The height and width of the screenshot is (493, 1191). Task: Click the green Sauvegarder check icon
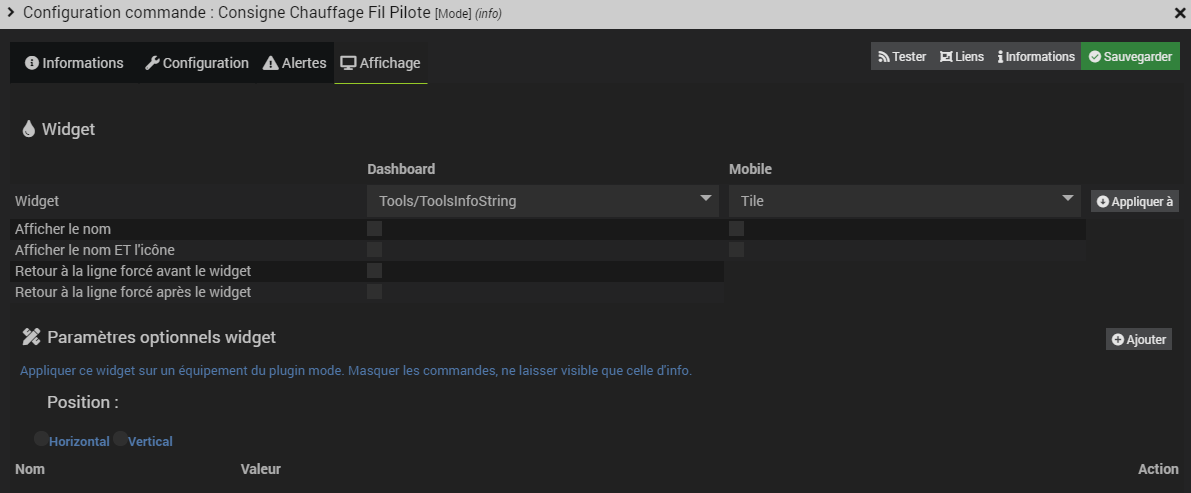1095,57
